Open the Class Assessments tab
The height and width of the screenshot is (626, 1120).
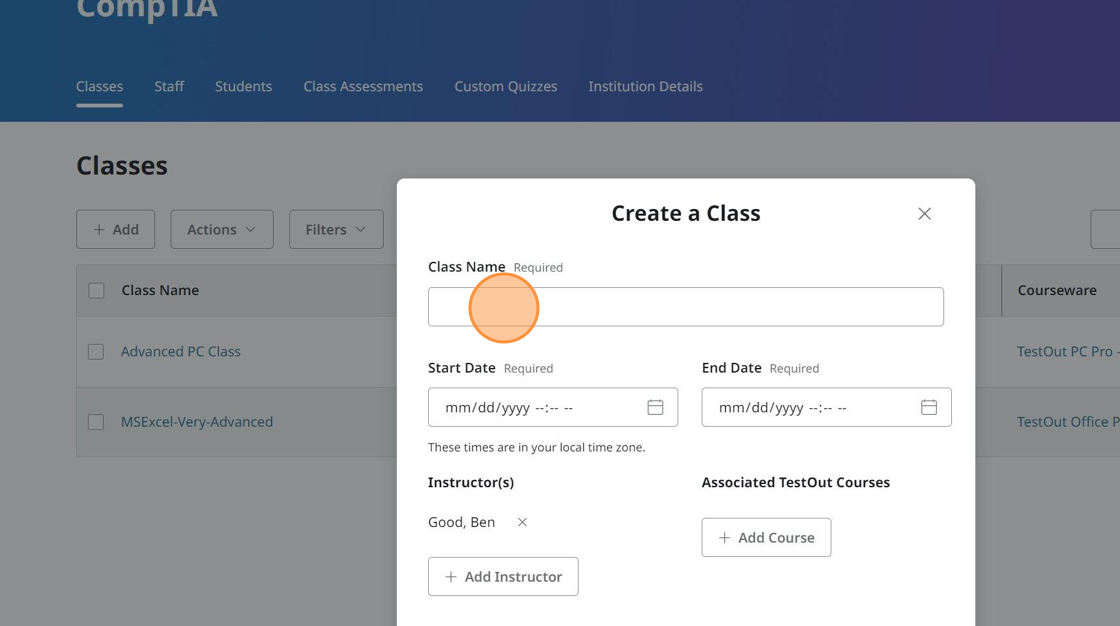click(x=363, y=87)
